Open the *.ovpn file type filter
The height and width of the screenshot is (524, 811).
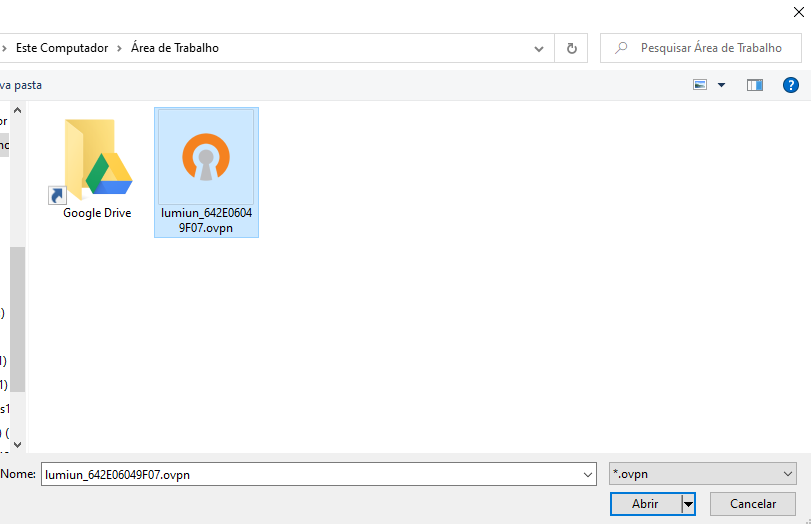(x=702, y=474)
